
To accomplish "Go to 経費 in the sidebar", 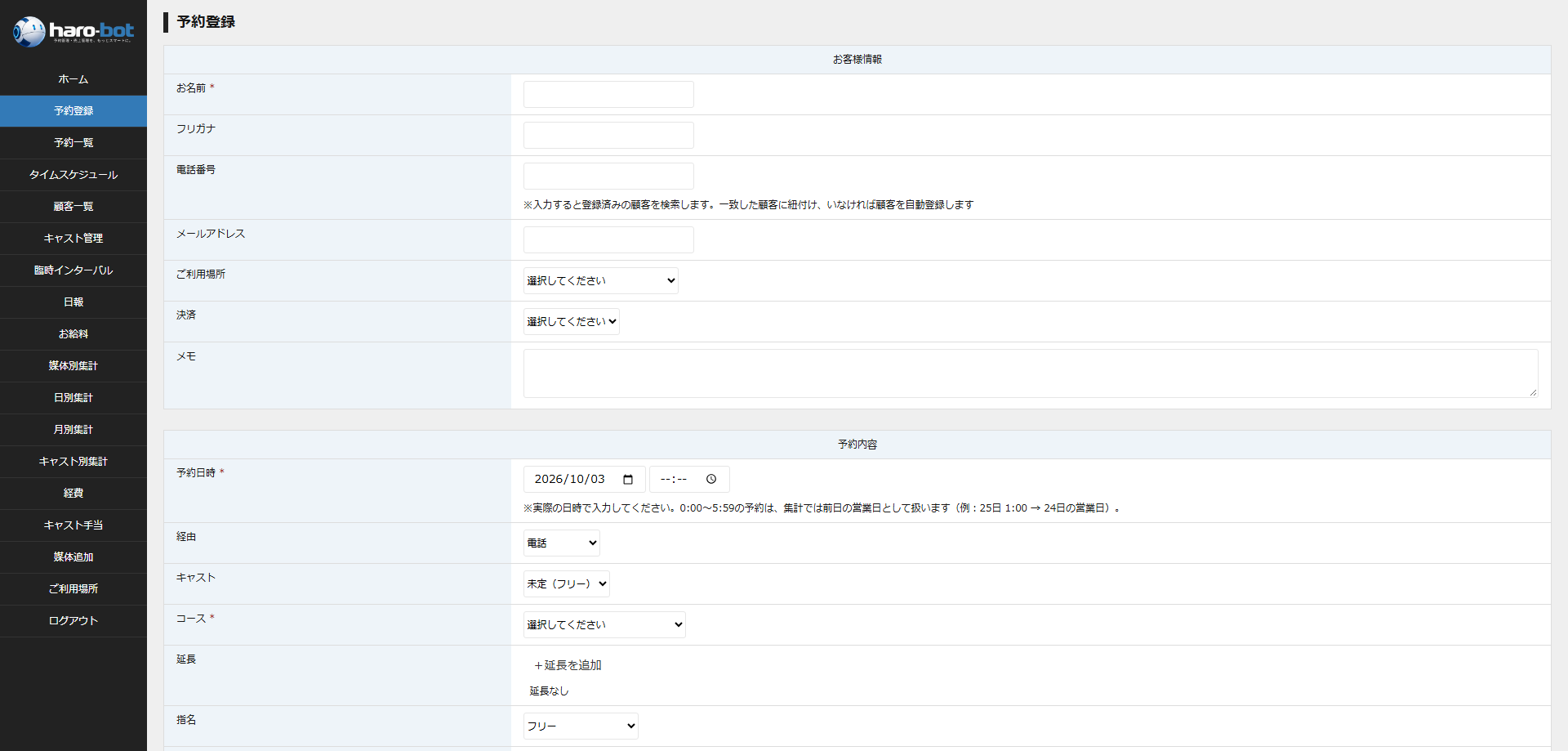I will [73, 494].
